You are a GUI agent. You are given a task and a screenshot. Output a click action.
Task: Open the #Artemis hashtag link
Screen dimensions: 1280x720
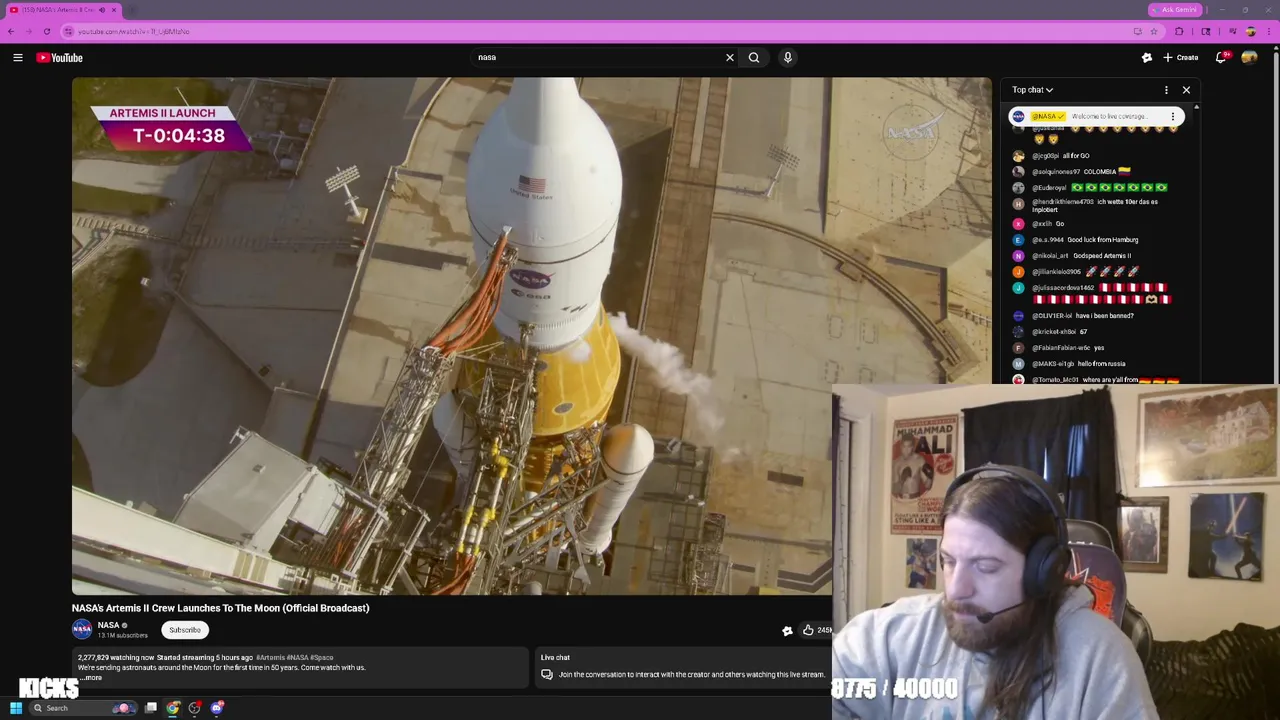click(270, 658)
